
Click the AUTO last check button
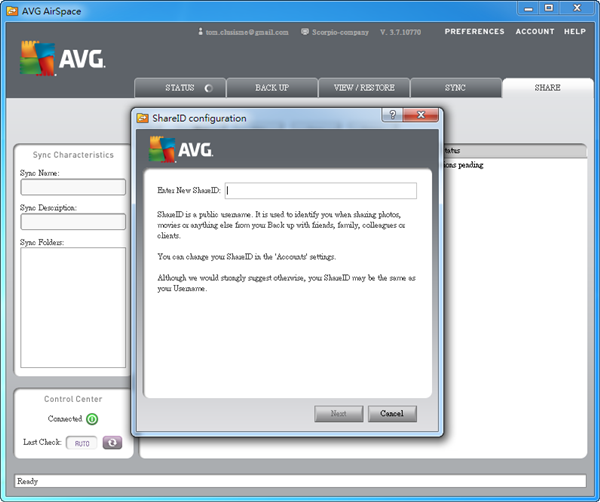coord(82,443)
